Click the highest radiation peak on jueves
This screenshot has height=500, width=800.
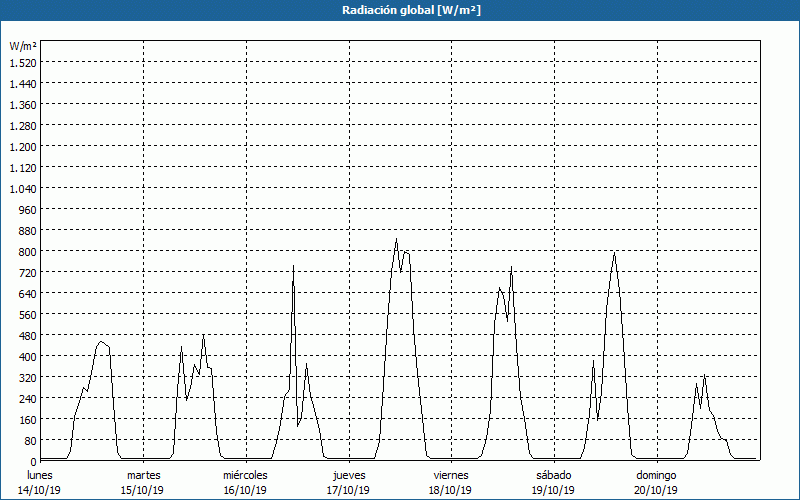396,239
